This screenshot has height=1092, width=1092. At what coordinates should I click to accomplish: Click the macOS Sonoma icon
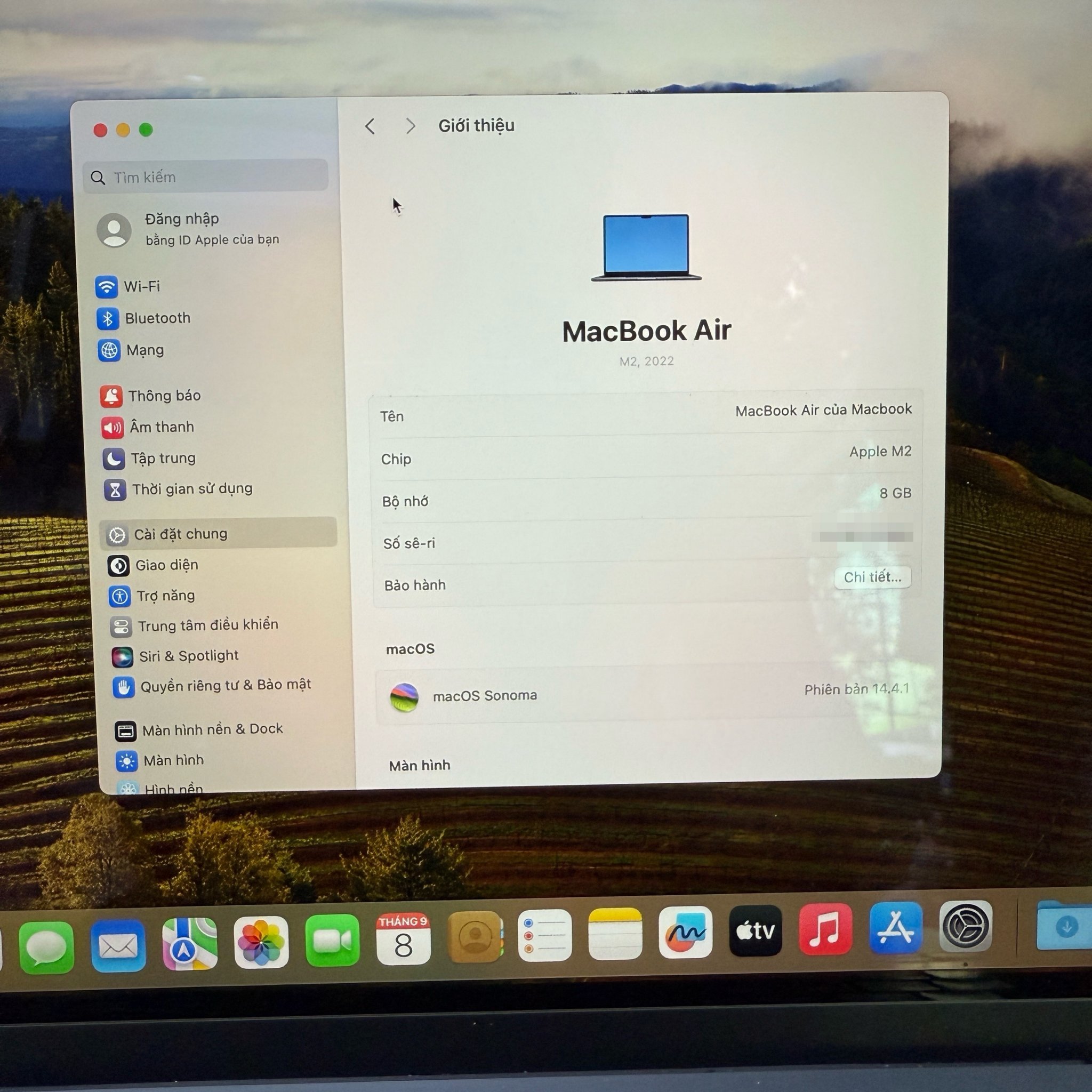click(404, 697)
